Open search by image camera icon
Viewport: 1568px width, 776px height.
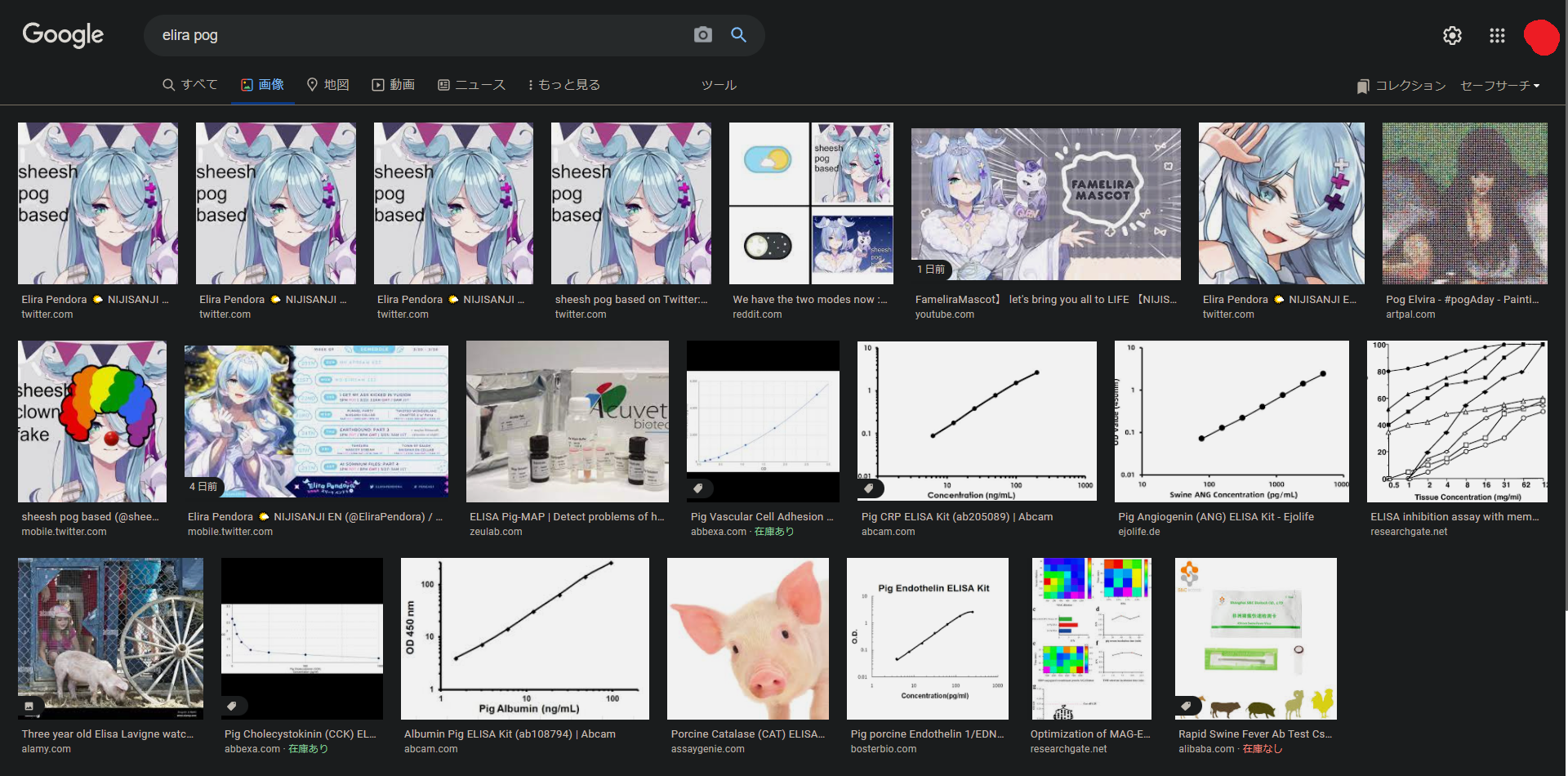click(x=702, y=35)
